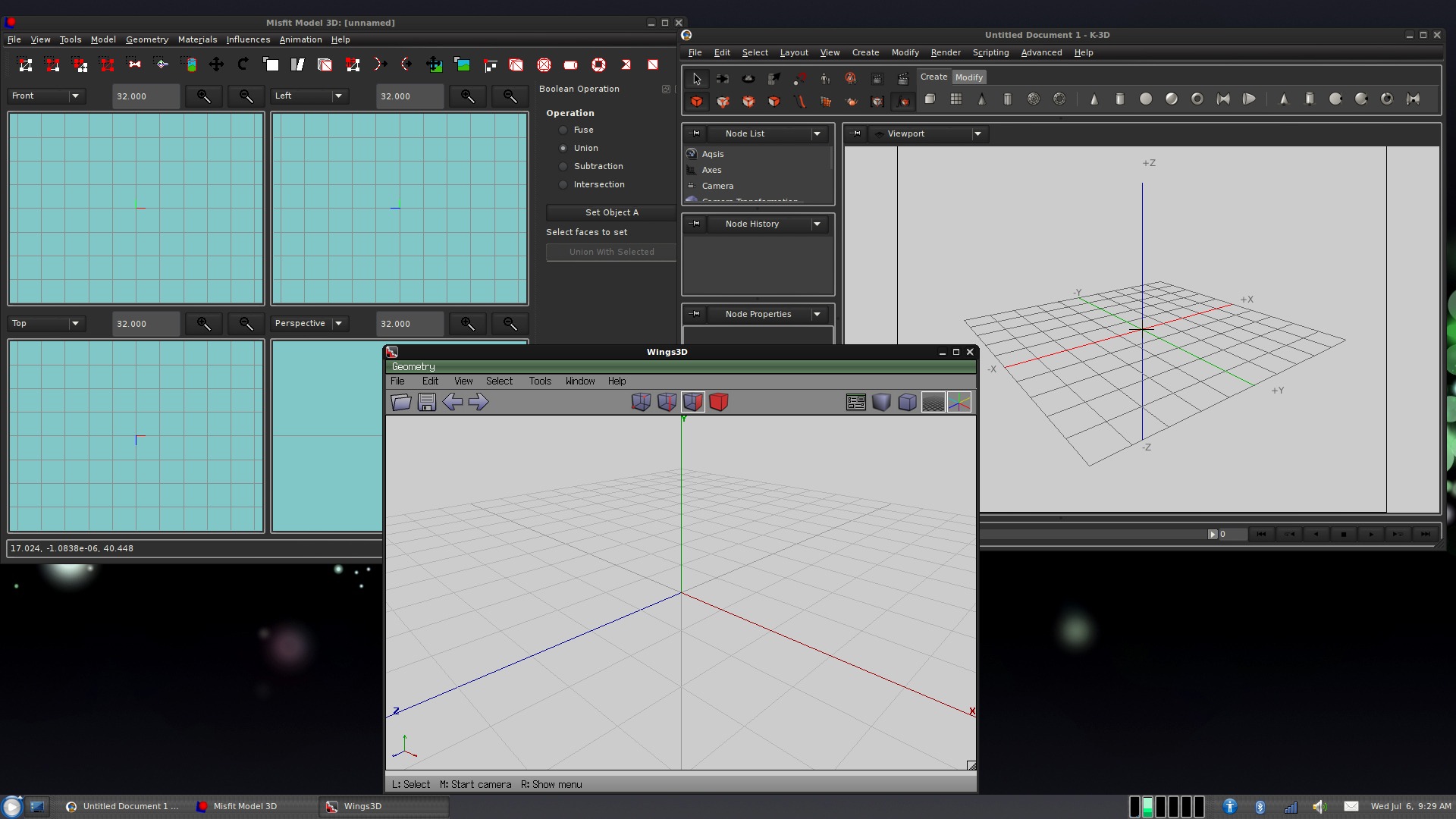Screen dimensions: 1456x819
Task: Open the Influences menu in Misfit Model
Action: pos(248,40)
